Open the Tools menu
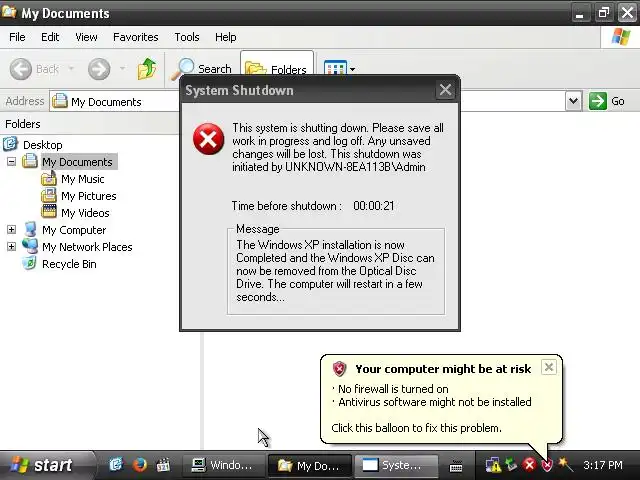 [x=187, y=37]
